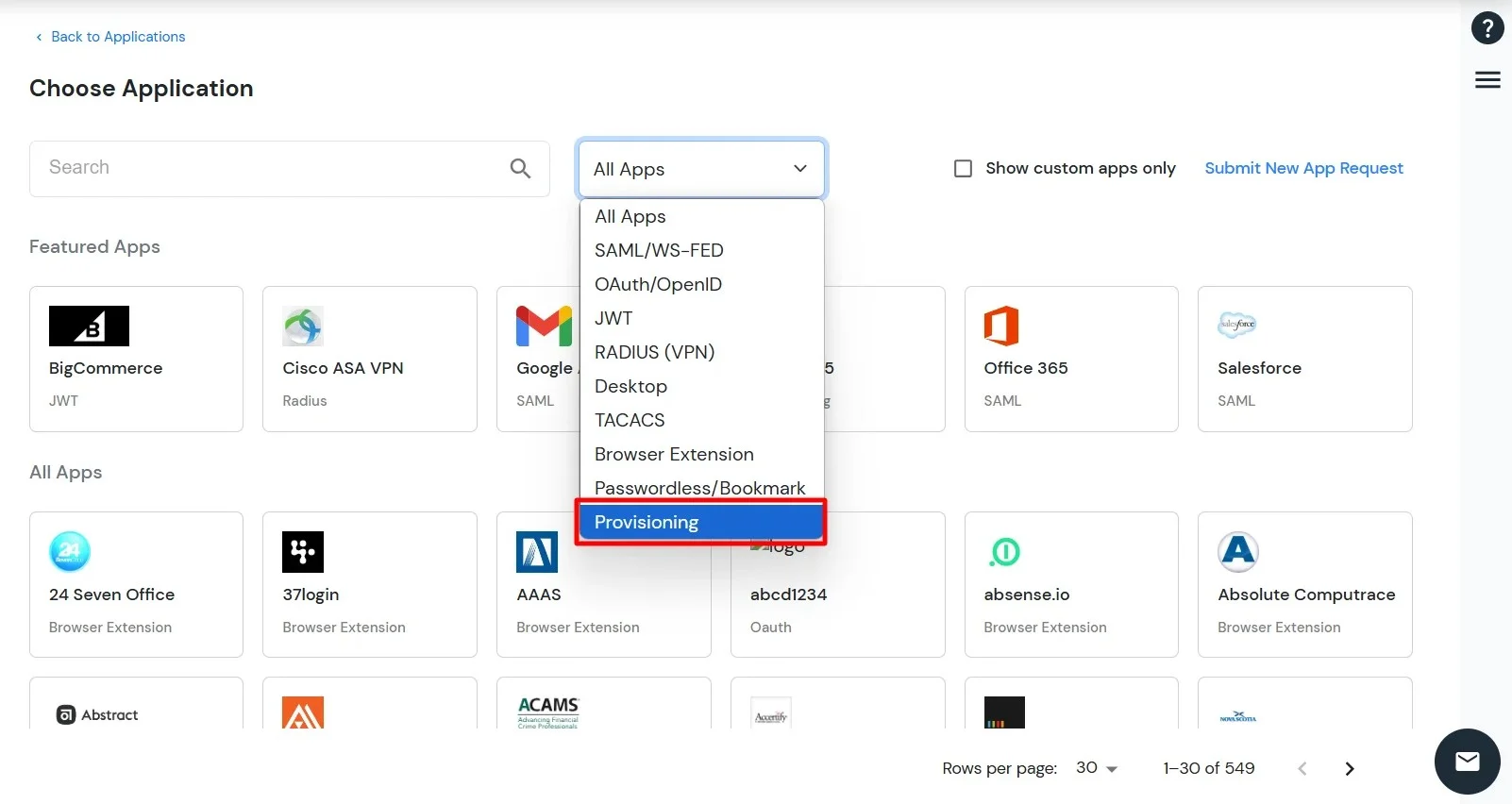Click the Accertify app logo
Screen dimensions: 1512x804
pos(771,713)
